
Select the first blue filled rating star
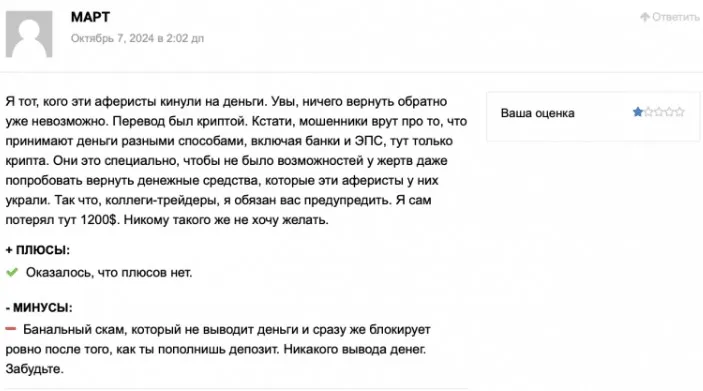tap(638, 112)
